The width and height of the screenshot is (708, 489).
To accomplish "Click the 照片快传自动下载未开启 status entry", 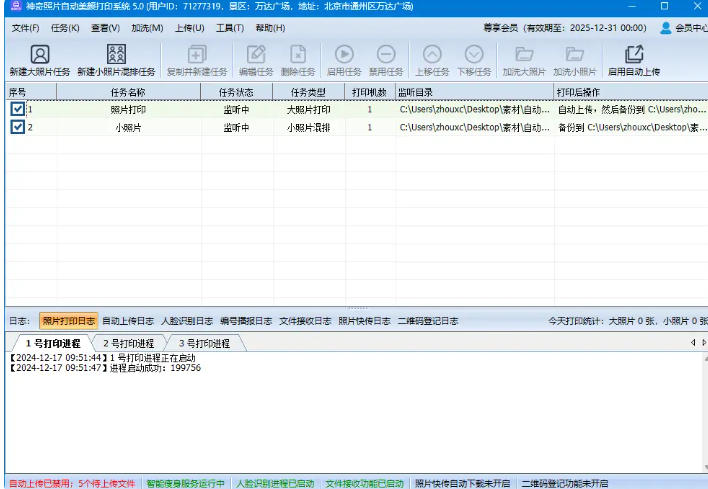I will point(463,483).
